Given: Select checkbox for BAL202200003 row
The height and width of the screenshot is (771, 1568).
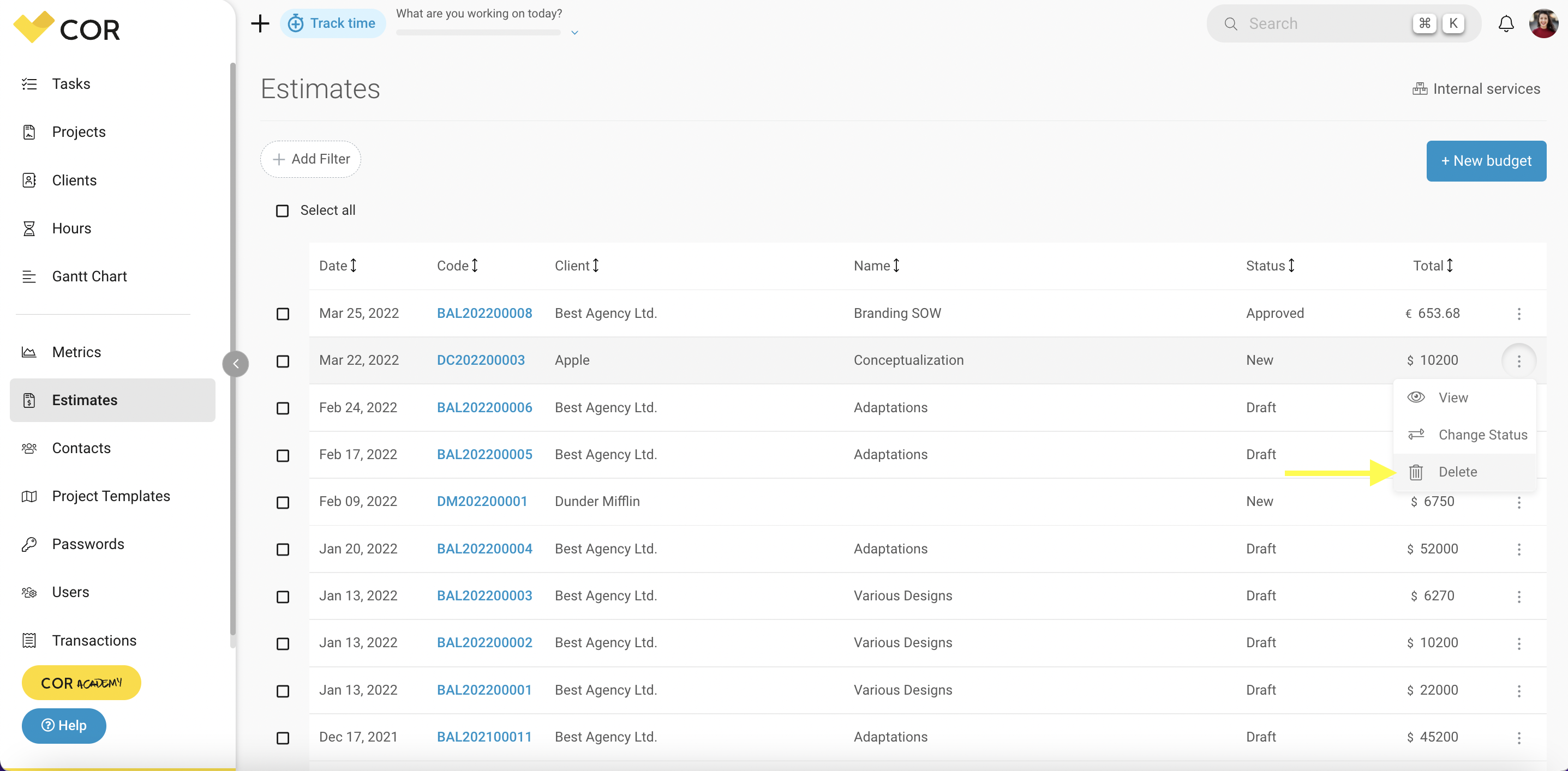Looking at the screenshot, I should (x=283, y=597).
